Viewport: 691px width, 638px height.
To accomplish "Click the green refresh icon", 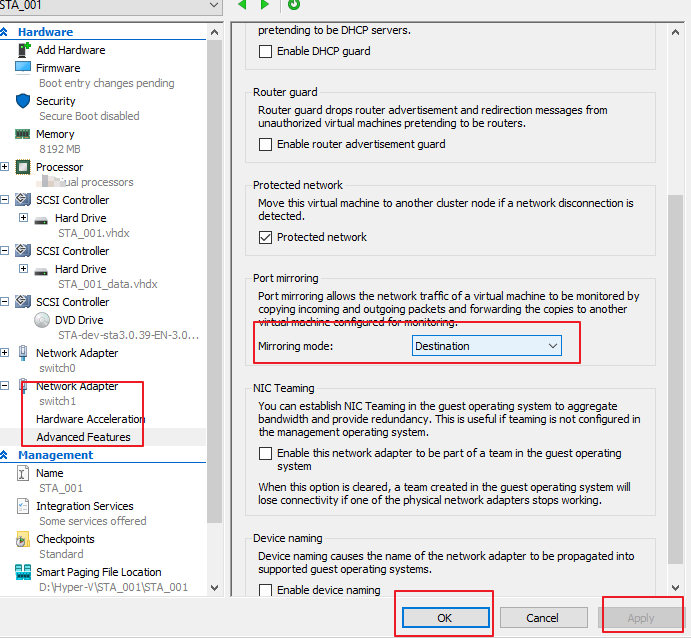I will 293,4.
